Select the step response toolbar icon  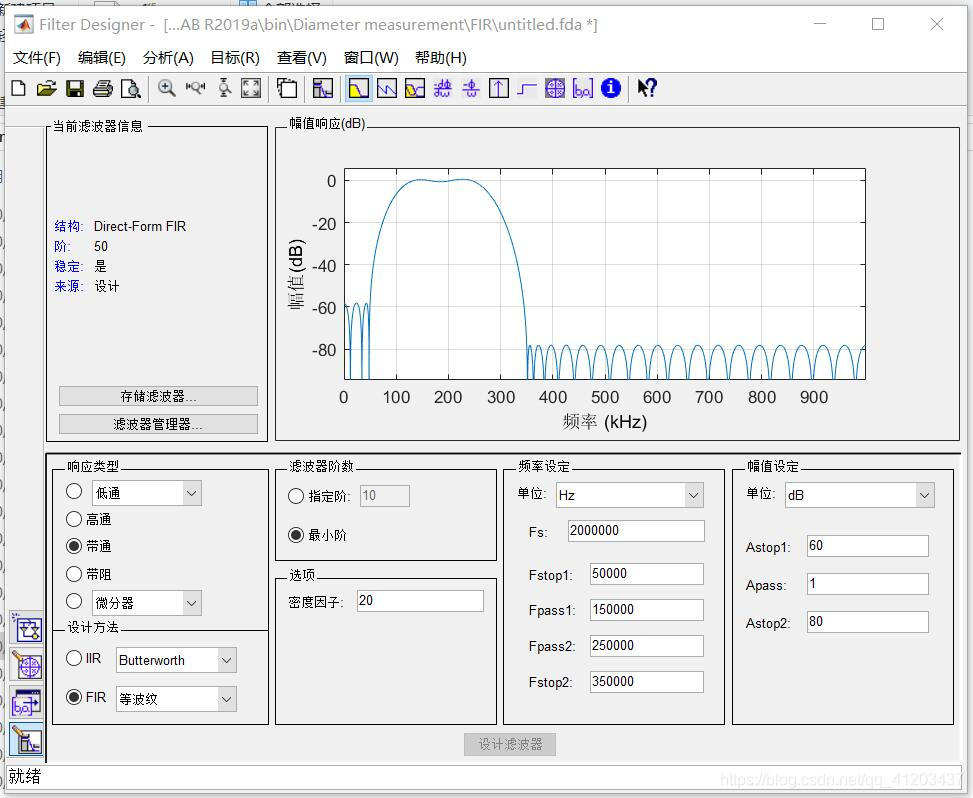526,88
